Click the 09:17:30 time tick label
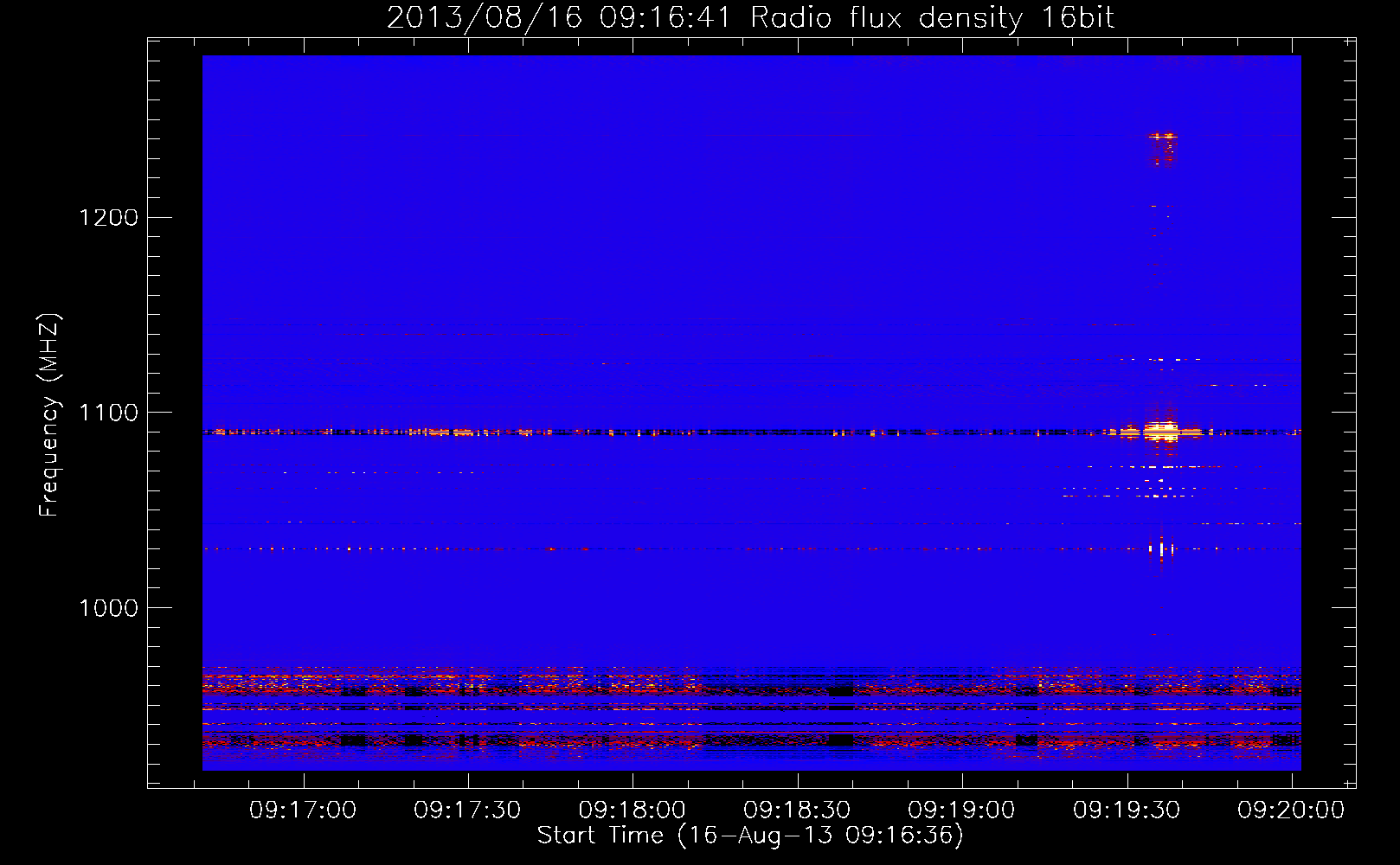Screen dimensions: 1400x865 pyautogui.click(x=467, y=810)
